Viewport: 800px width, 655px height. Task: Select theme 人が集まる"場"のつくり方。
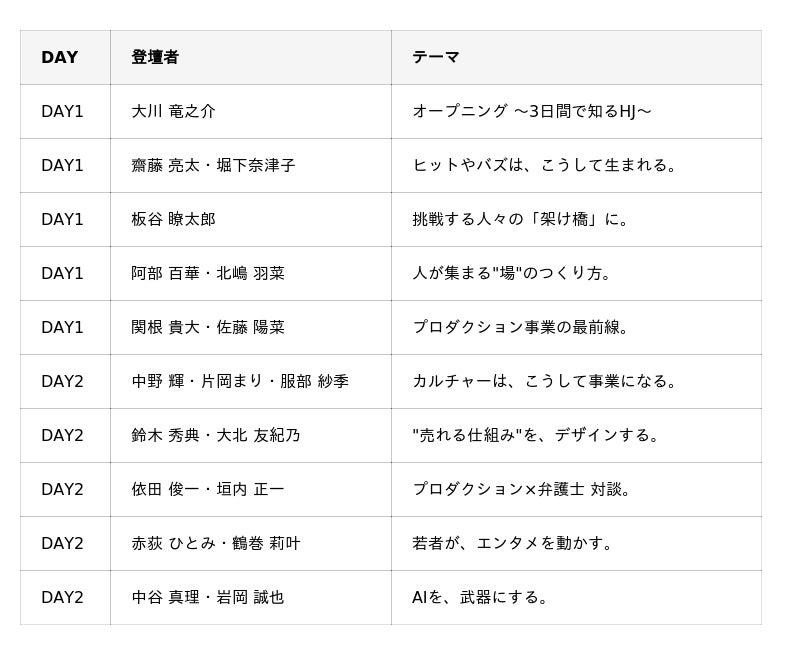(x=512, y=273)
